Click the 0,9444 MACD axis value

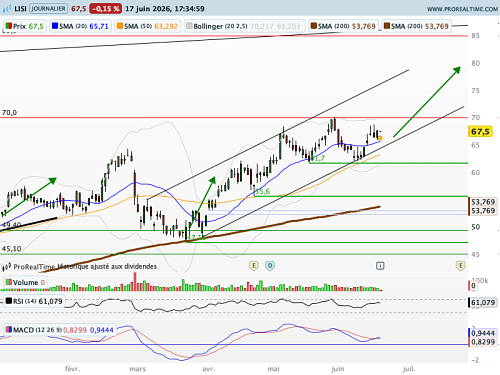tap(483, 333)
